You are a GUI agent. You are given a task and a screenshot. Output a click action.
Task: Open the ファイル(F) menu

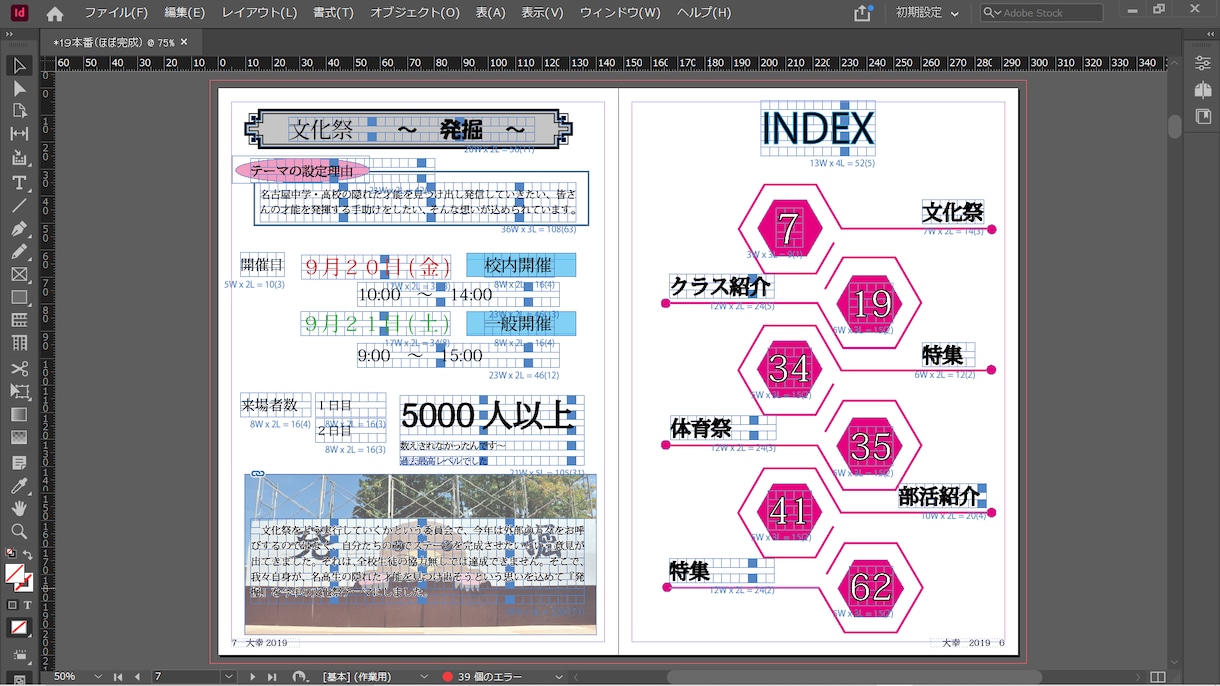[x=116, y=13]
